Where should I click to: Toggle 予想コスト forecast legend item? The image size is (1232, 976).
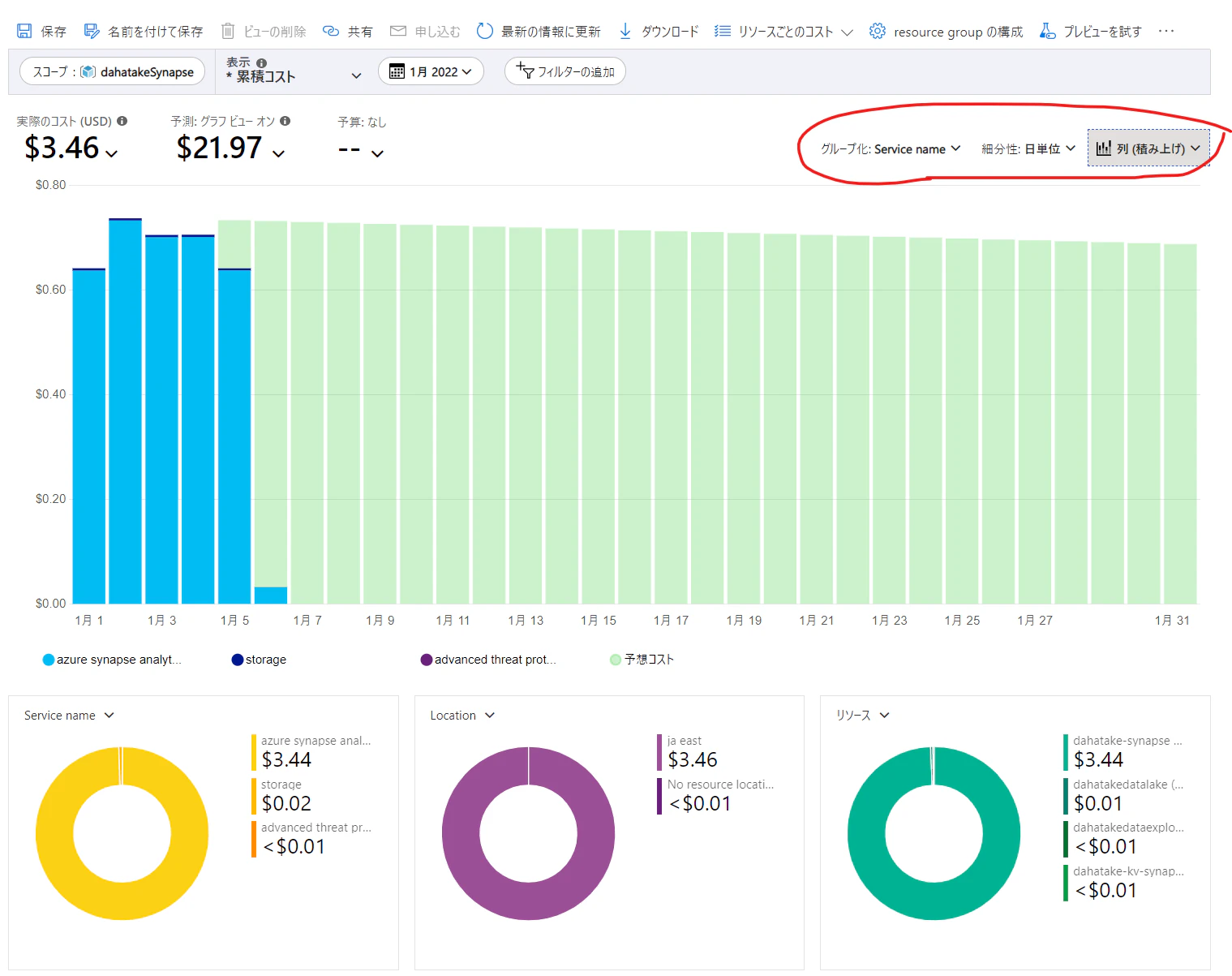tap(642, 660)
